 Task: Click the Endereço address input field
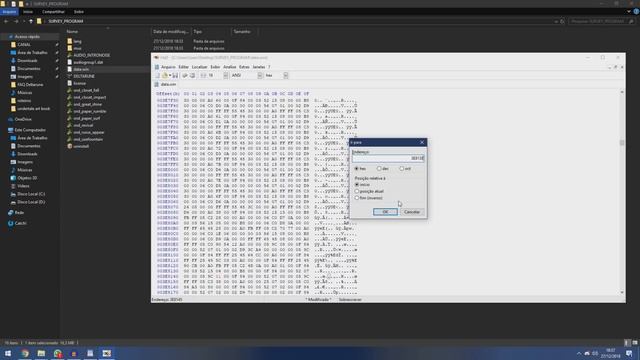click(388, 158)
